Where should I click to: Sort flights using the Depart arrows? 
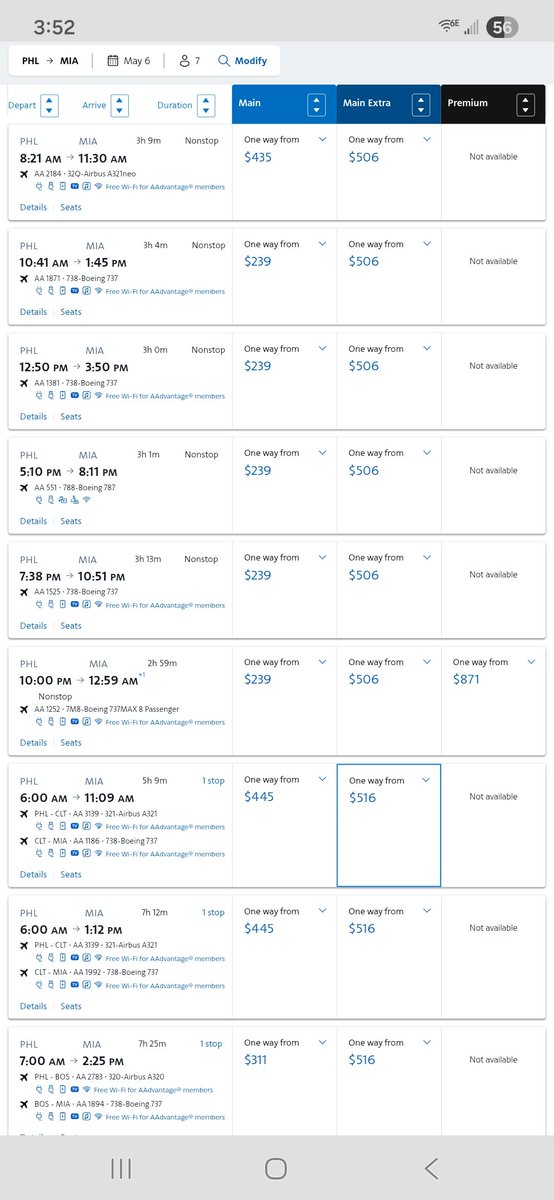(50, 105)
